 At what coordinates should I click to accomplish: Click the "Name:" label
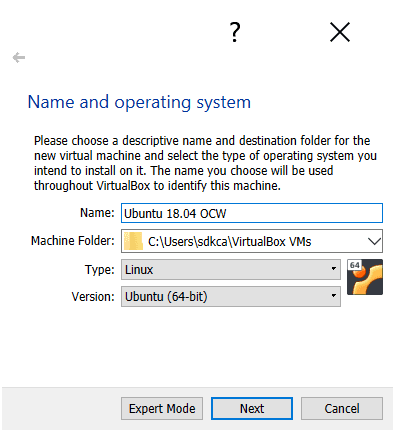(x=97, y=213)
